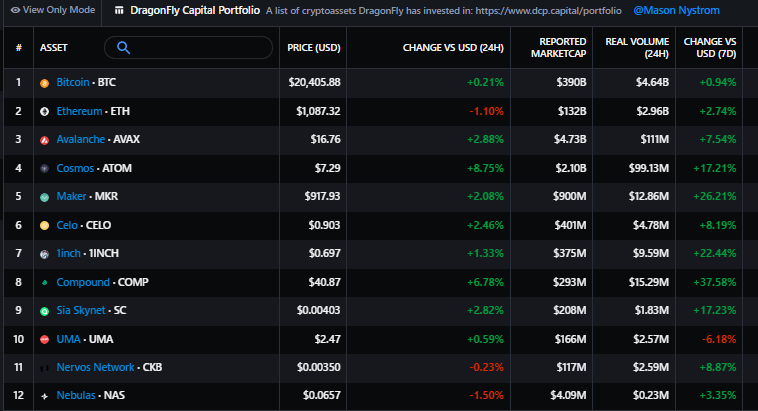Click Bitcoin real volume $4.64B
This screenshot has height=411, width=758.
[652, 82]
